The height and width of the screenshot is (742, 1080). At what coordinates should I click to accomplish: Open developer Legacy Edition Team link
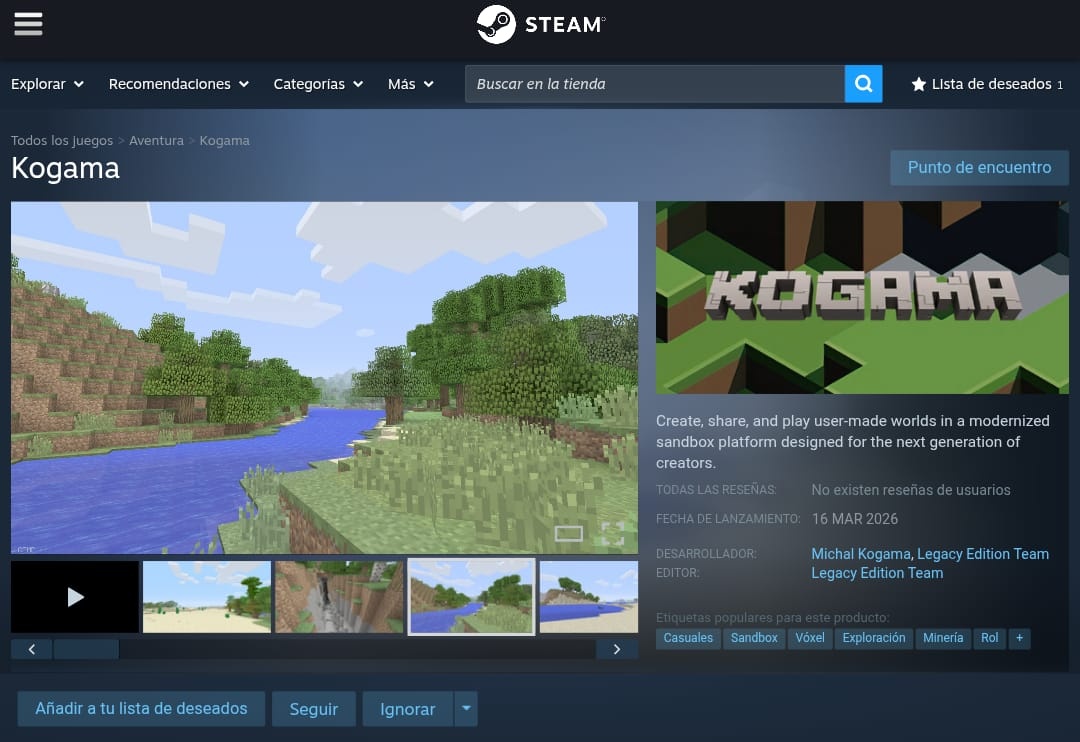983,554
